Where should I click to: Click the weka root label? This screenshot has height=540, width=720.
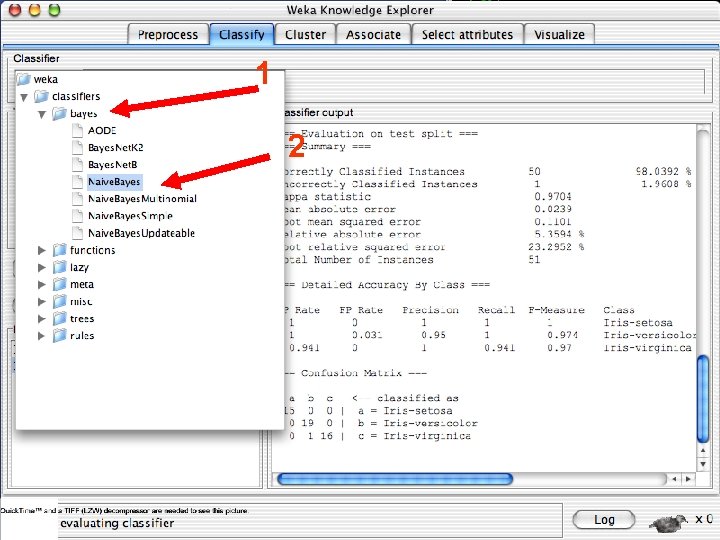pos(46,79)
